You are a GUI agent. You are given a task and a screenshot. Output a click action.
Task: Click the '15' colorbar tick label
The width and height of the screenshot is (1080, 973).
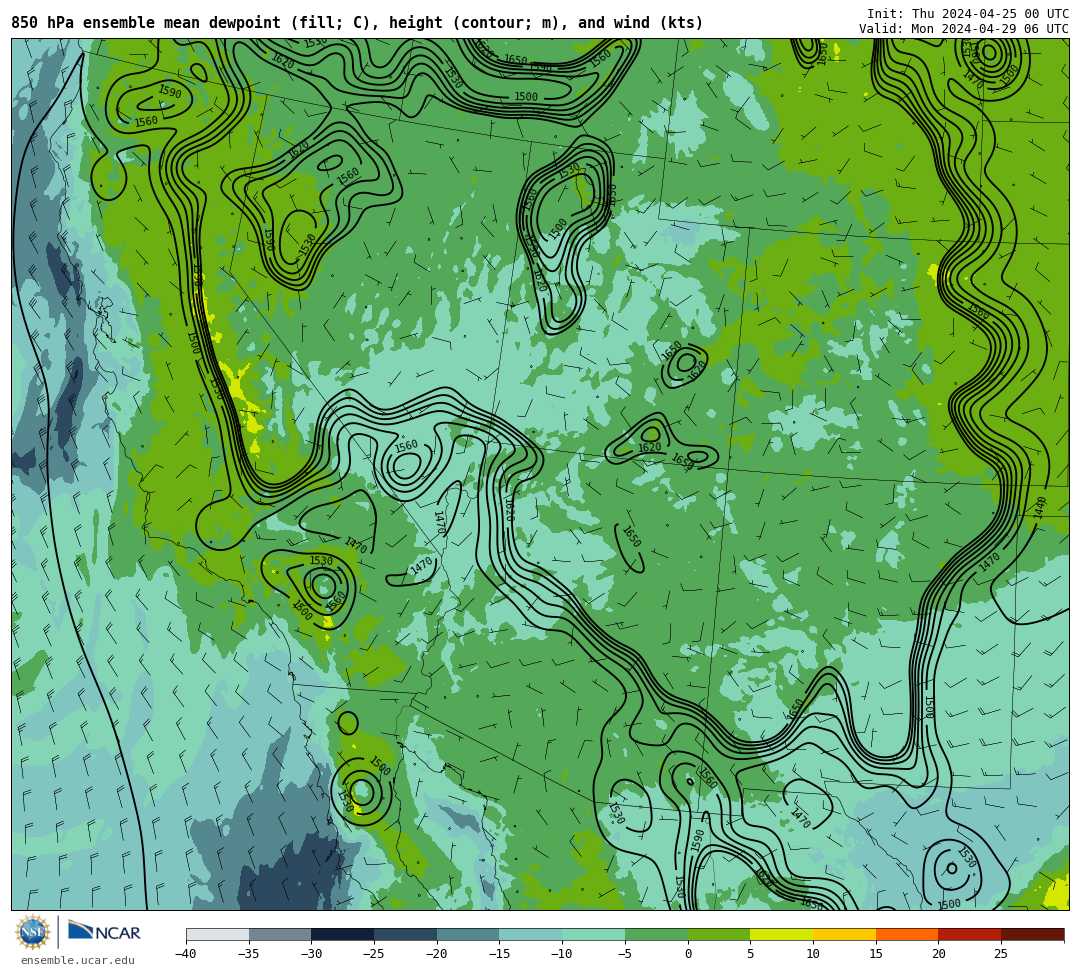876,954
